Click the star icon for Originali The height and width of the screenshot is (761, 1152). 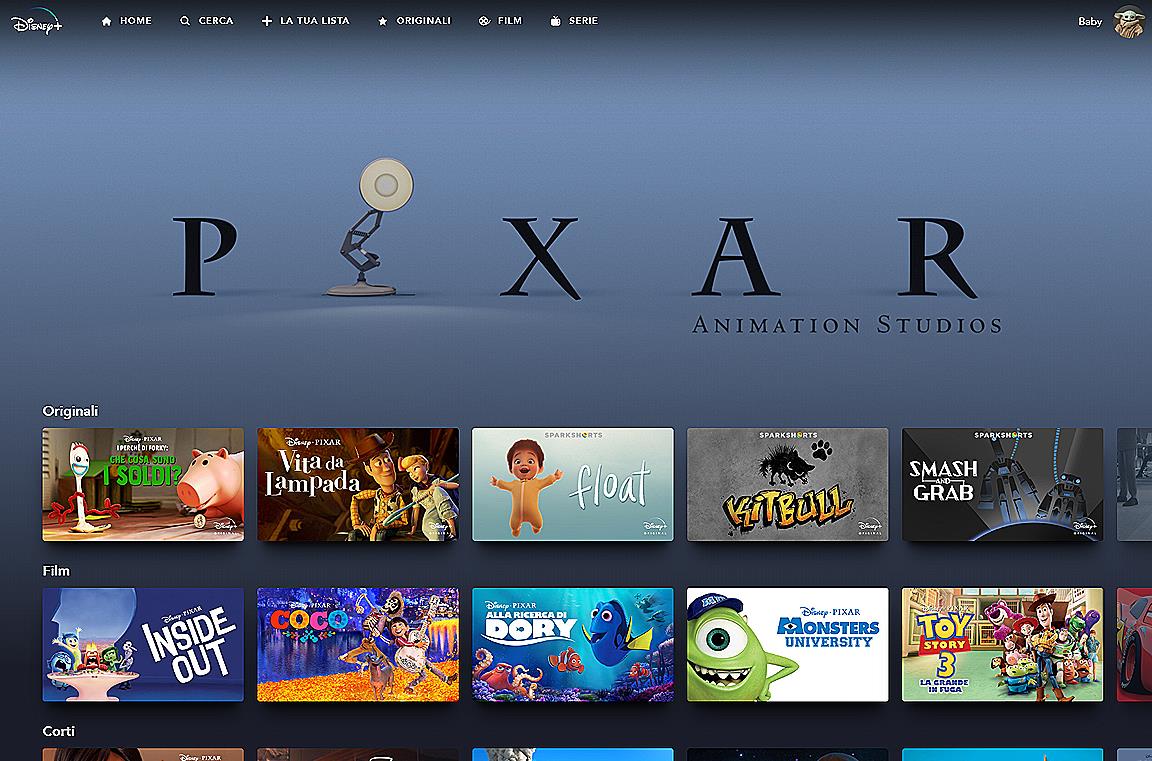[x=383, y=21]
